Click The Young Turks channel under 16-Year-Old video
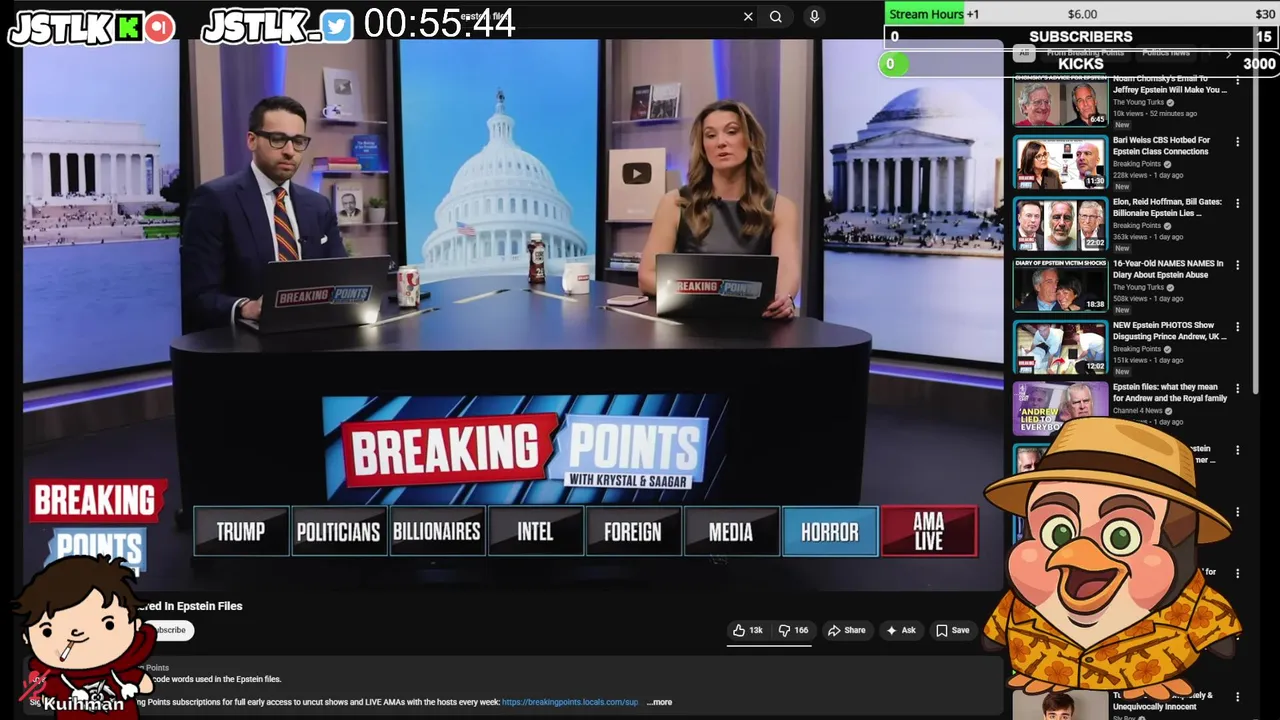Viewport: 1280px width, 720px height. [1138, 287]
